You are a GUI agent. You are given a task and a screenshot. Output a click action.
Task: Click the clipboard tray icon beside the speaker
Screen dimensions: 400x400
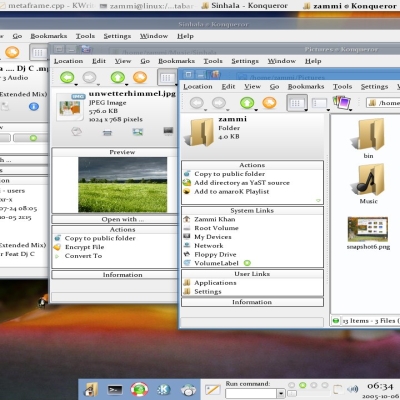coord(338,389)
